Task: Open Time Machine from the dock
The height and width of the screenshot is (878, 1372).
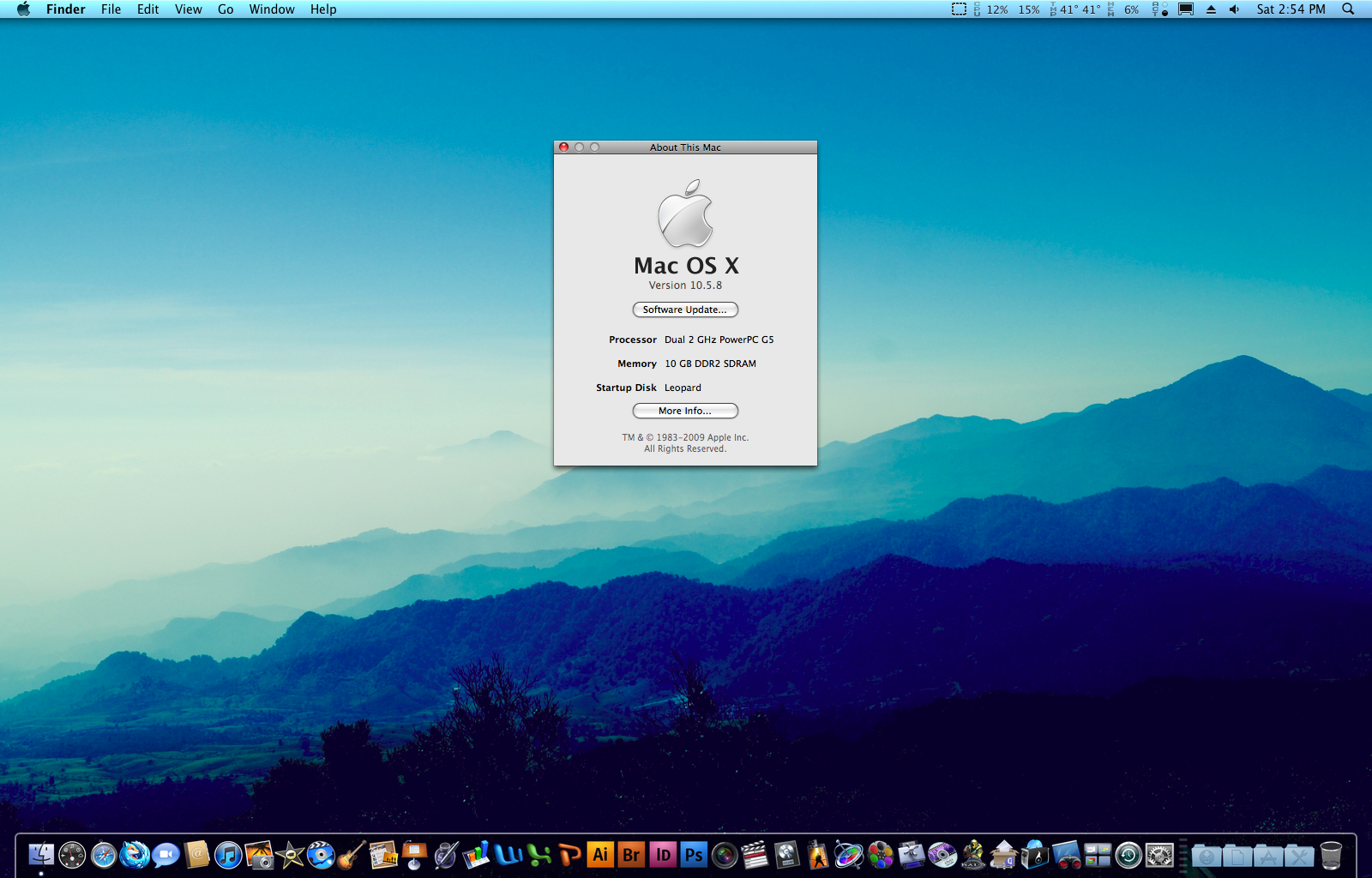Action: tap(1128, 855)
